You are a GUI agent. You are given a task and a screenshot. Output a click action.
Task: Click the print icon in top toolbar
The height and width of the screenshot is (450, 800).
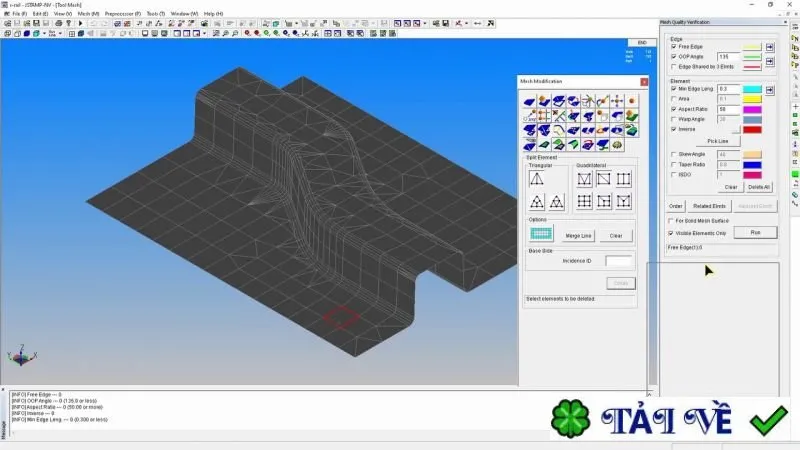pos(59,23)
